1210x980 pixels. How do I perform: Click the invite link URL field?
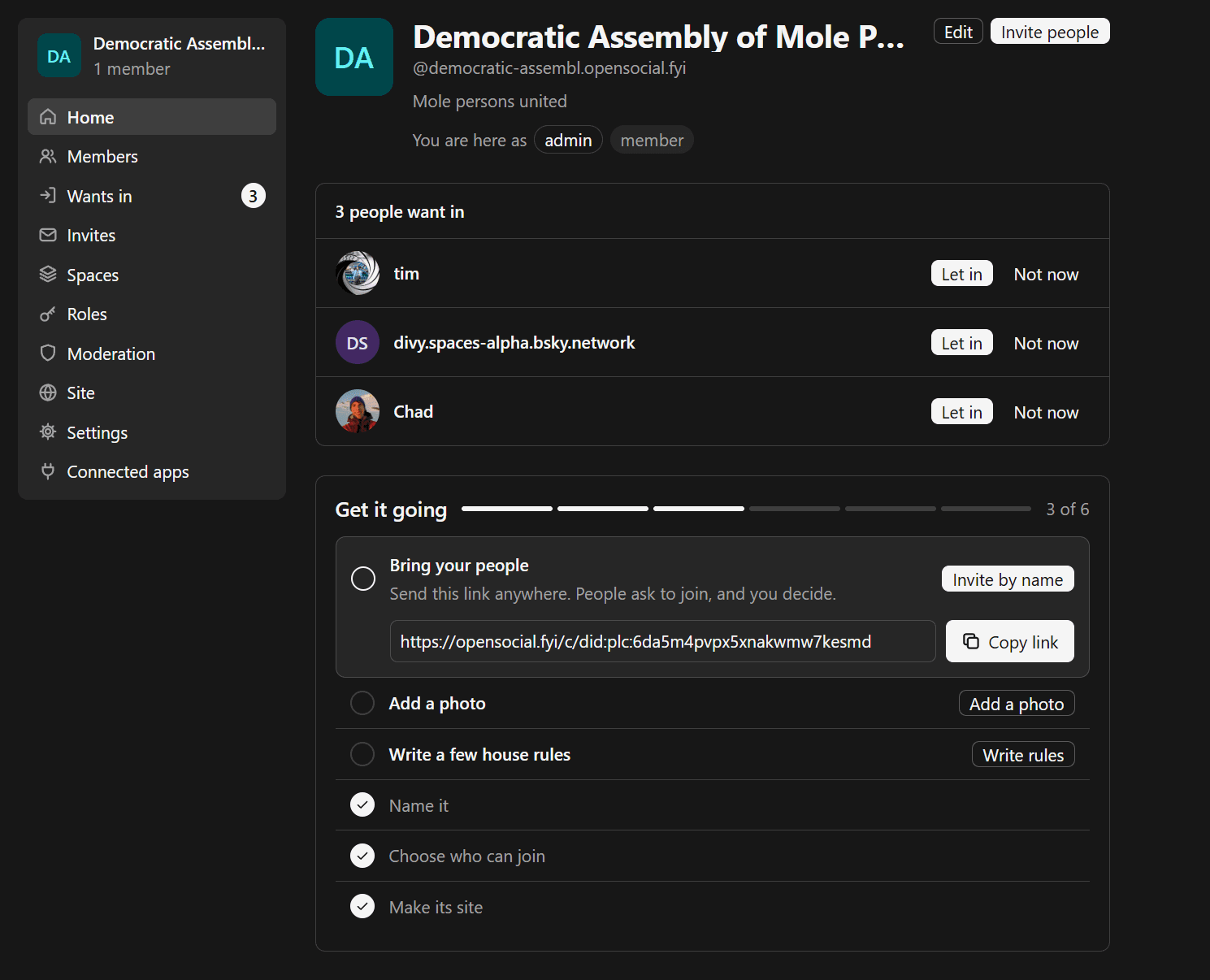click(x=663, y=641)
